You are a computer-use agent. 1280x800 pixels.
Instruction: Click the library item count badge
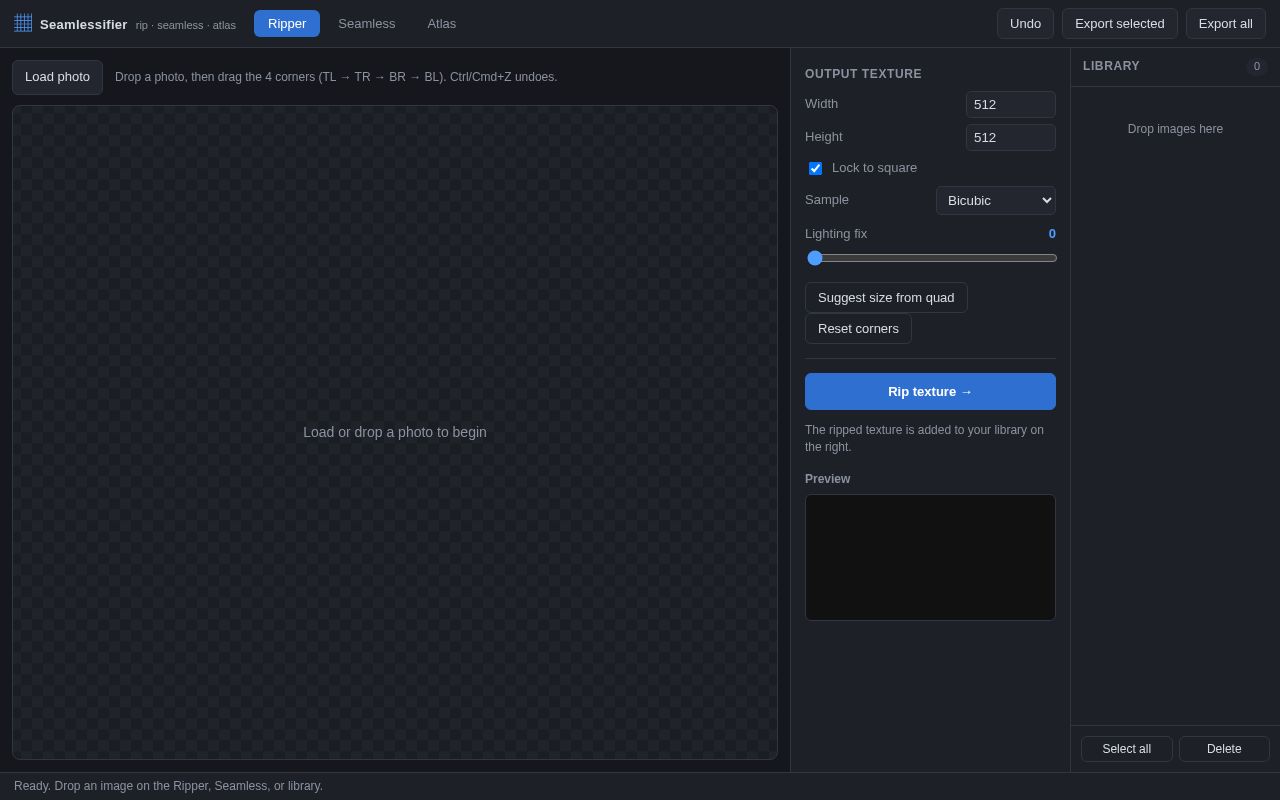[1257, 66]
